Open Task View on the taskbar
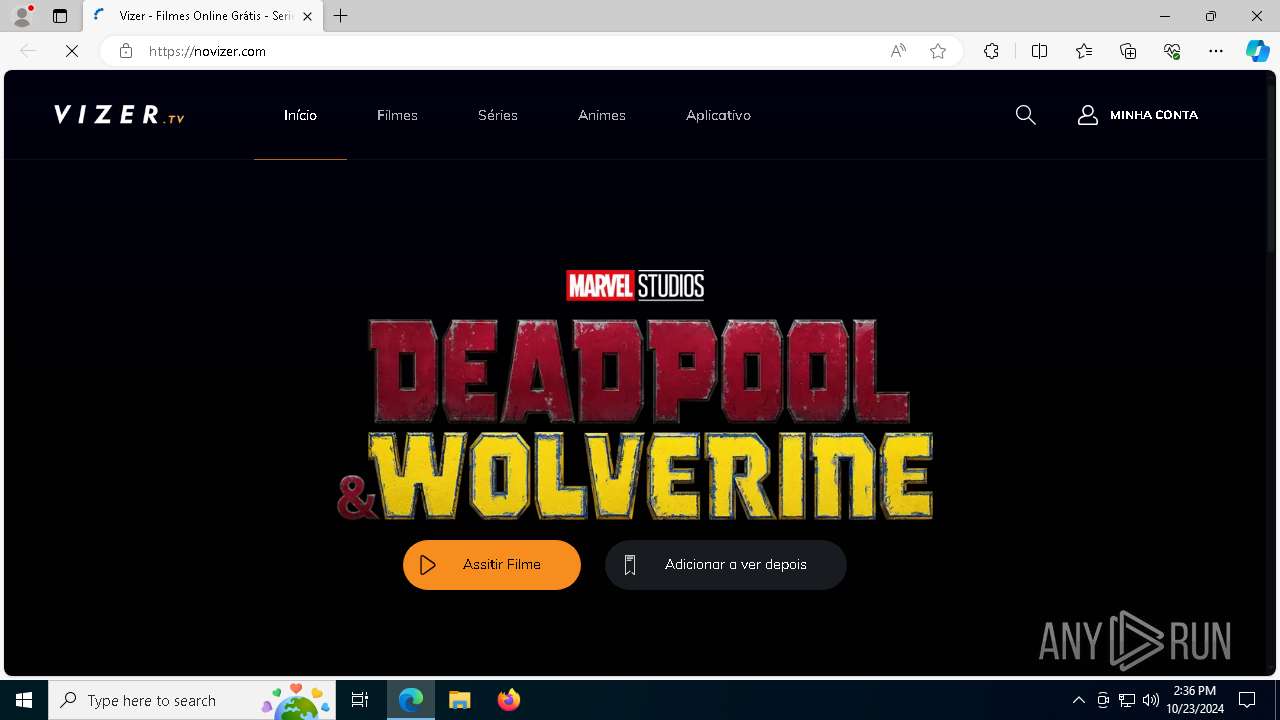The width and height of the screenshot is (1280, 720). (360, 700)
